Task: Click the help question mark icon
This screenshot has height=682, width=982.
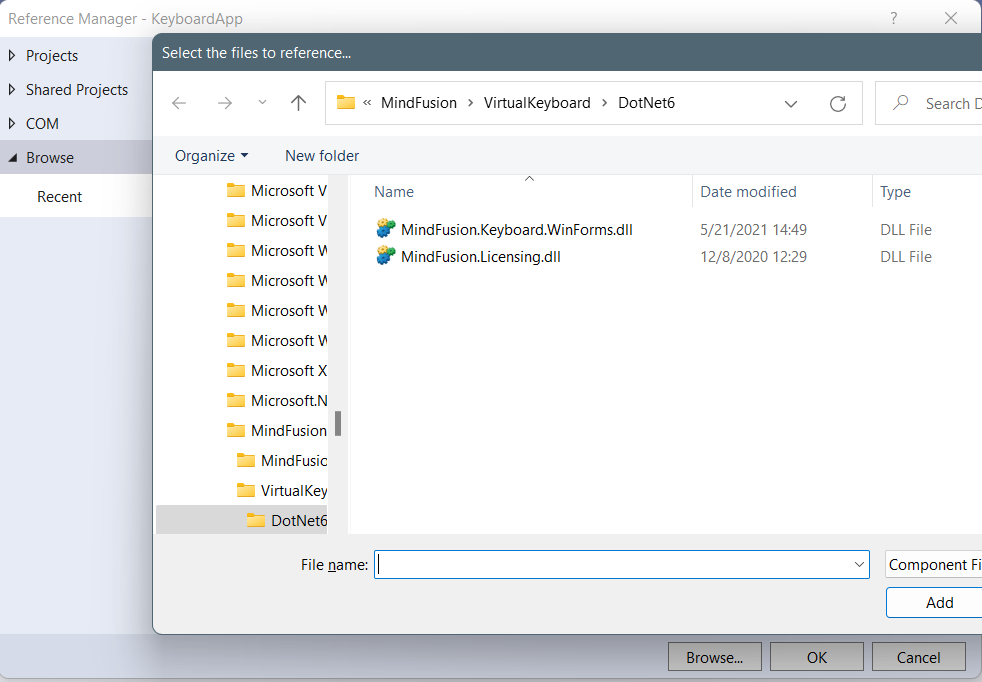Action: (894, 18)
